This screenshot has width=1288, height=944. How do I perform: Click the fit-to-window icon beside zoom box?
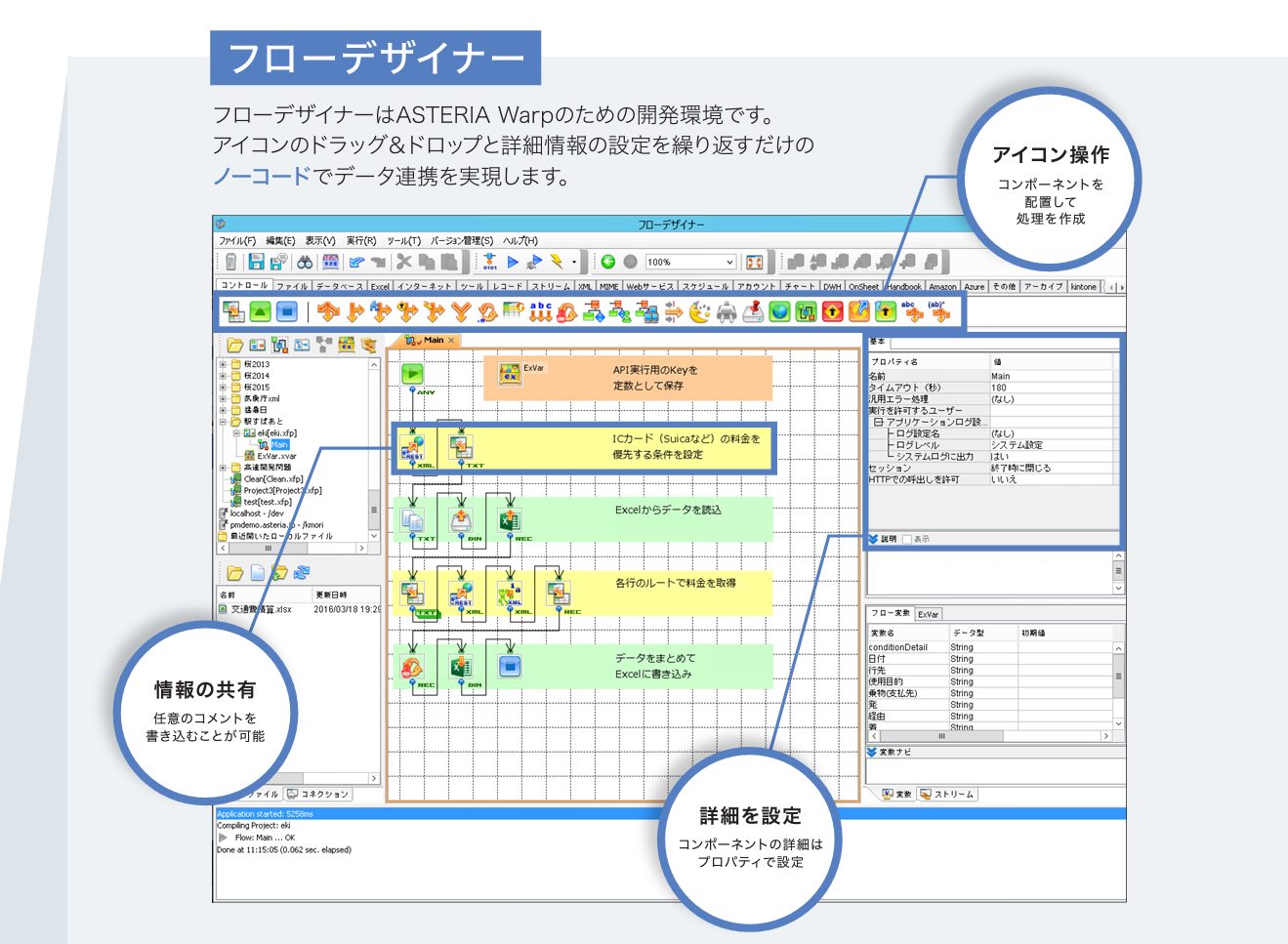point(754,262)
